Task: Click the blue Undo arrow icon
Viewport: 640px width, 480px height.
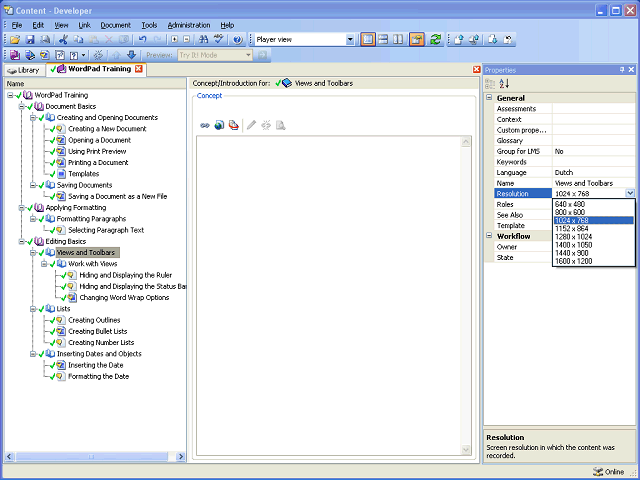Action: (x=142, y=39)
